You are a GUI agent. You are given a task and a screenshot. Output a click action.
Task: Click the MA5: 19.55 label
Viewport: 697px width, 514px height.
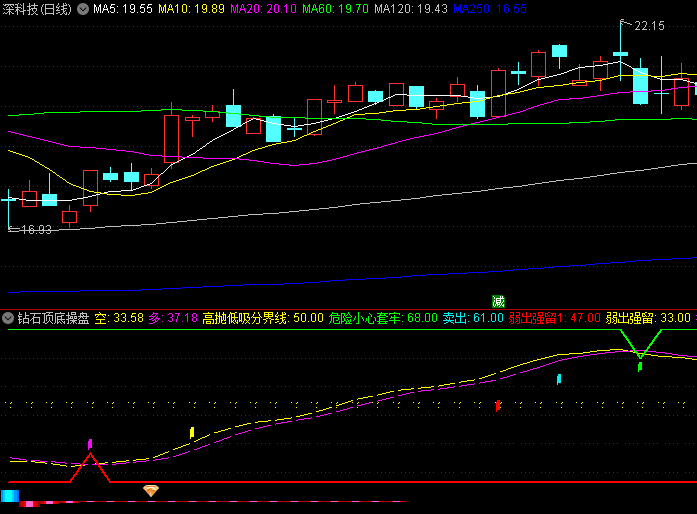point(123,9)
